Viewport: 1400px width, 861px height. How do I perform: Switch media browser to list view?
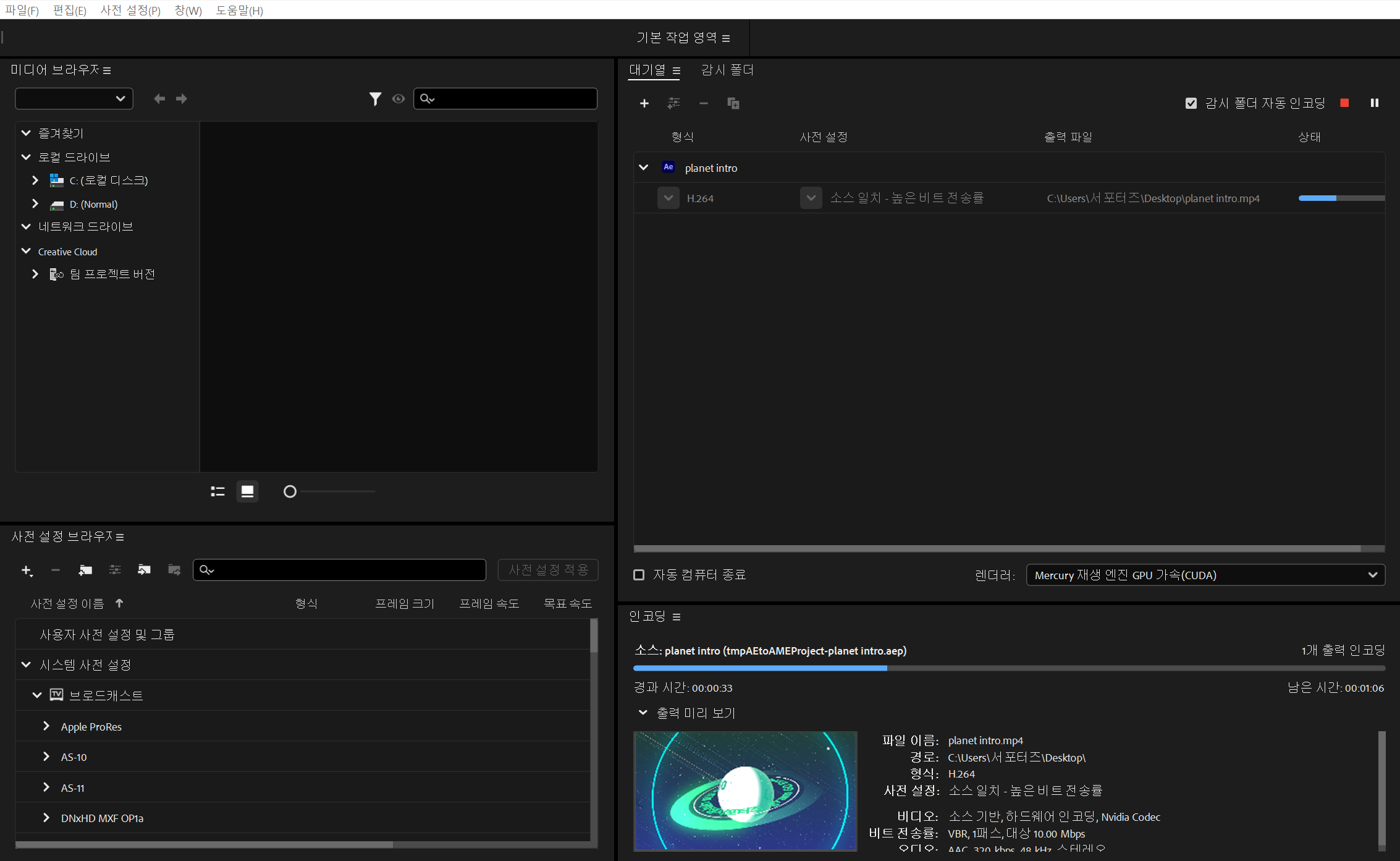[x=217, y=491]
